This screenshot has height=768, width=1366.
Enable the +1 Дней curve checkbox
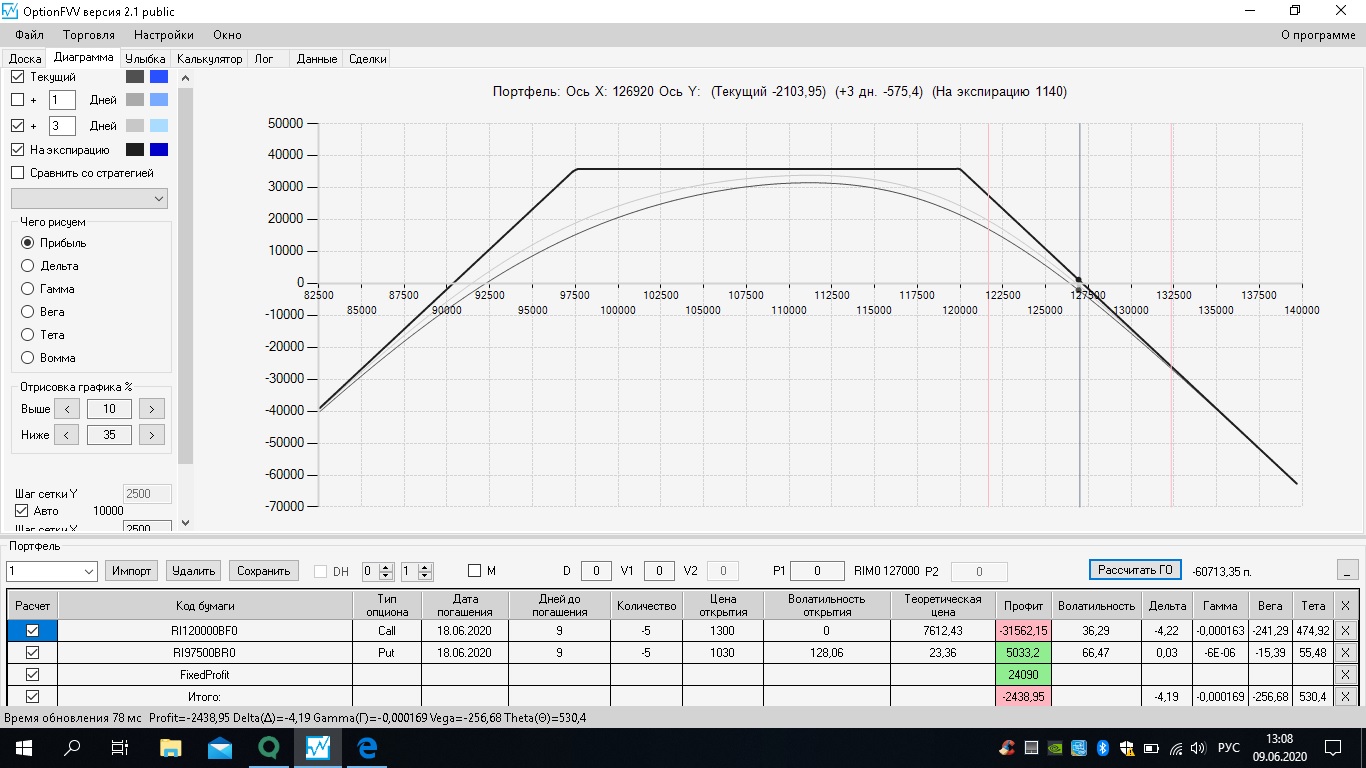[x=17, y=100]
